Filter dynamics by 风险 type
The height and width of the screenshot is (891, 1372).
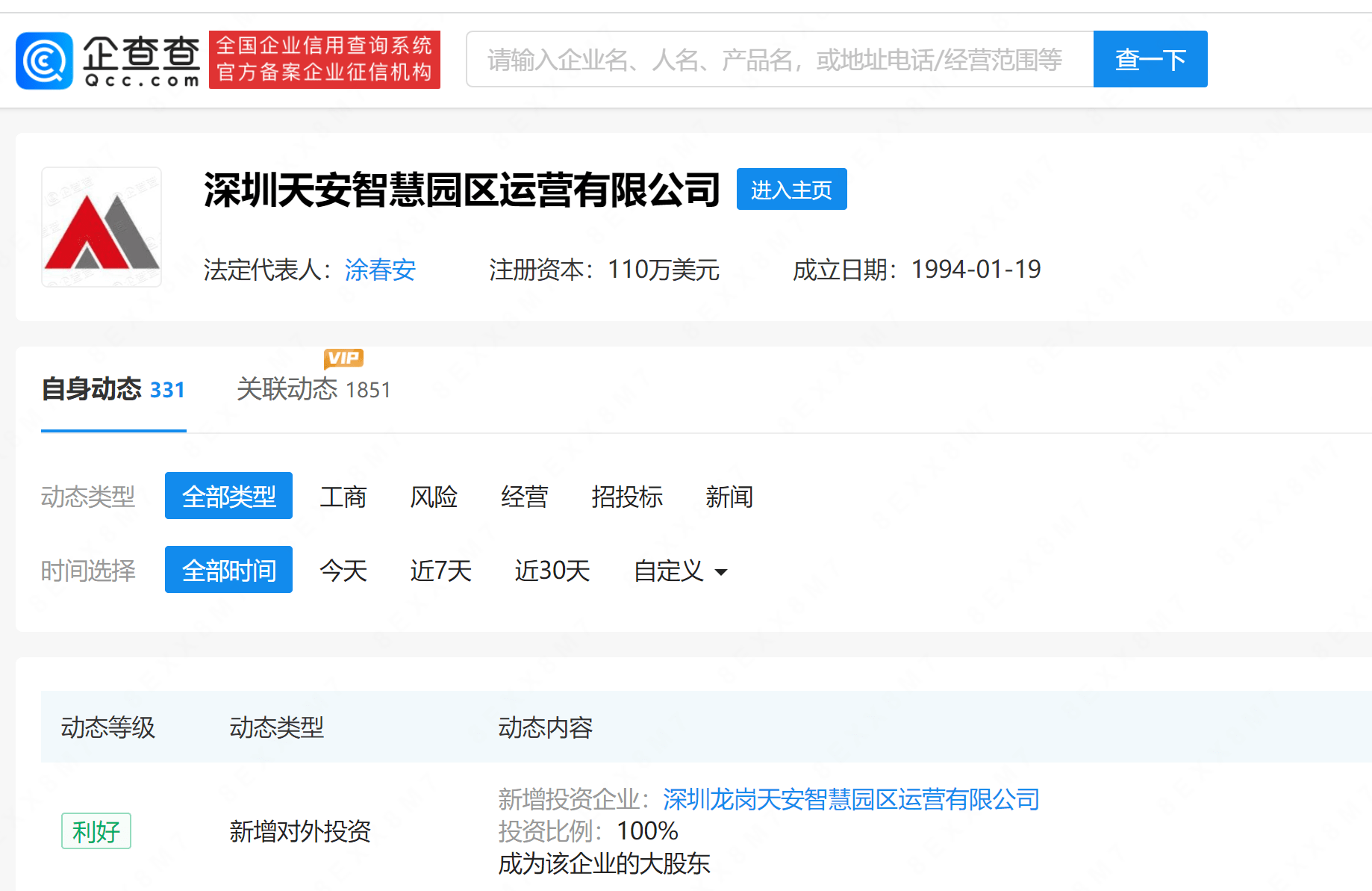click(x=434, y=497)
